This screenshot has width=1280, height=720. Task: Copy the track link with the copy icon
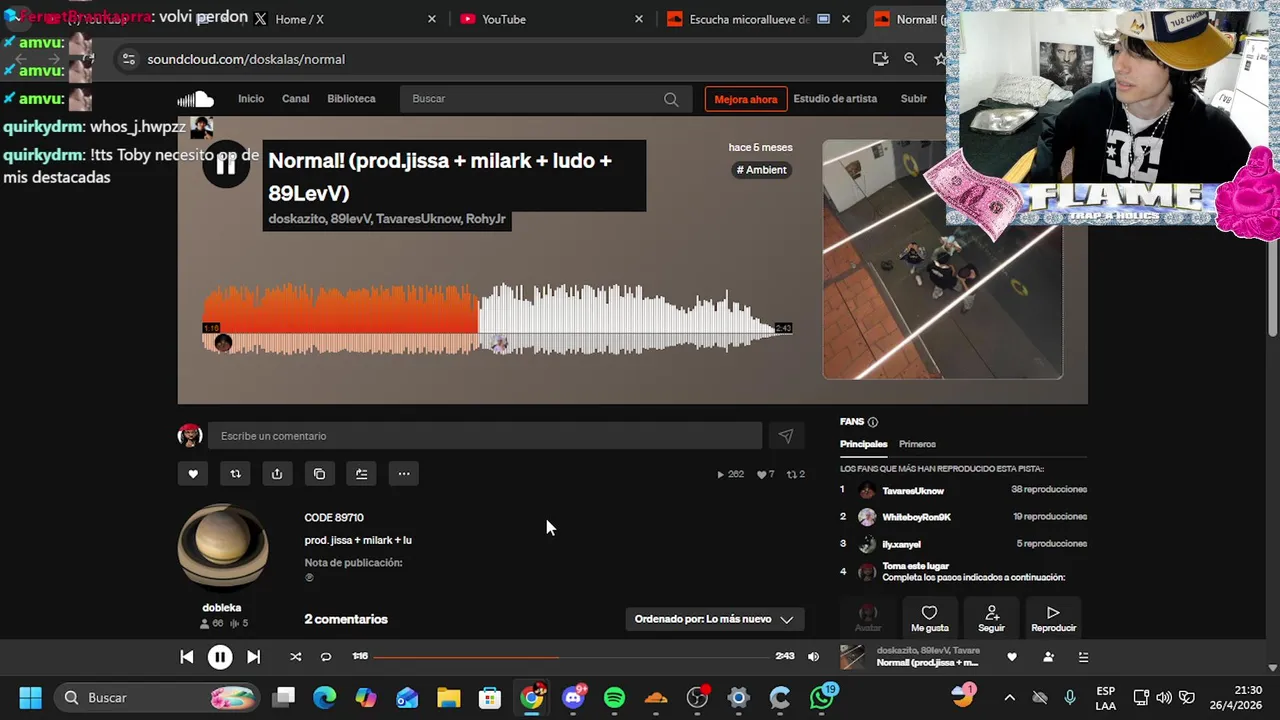coord(319,474)
